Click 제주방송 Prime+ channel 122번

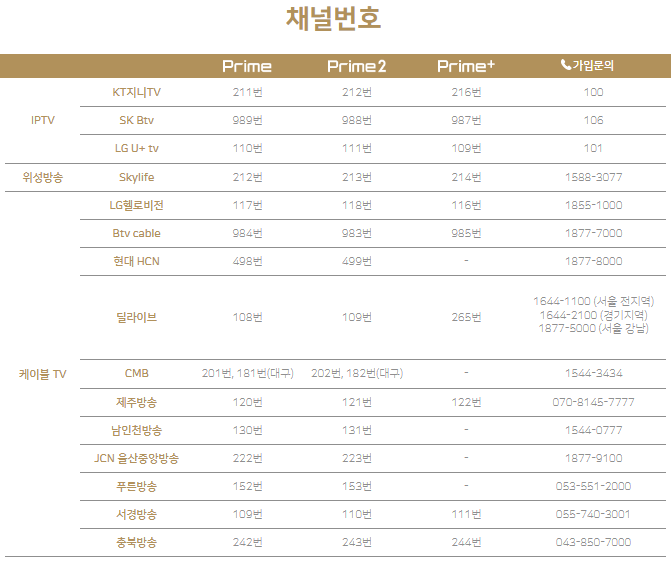466,402
